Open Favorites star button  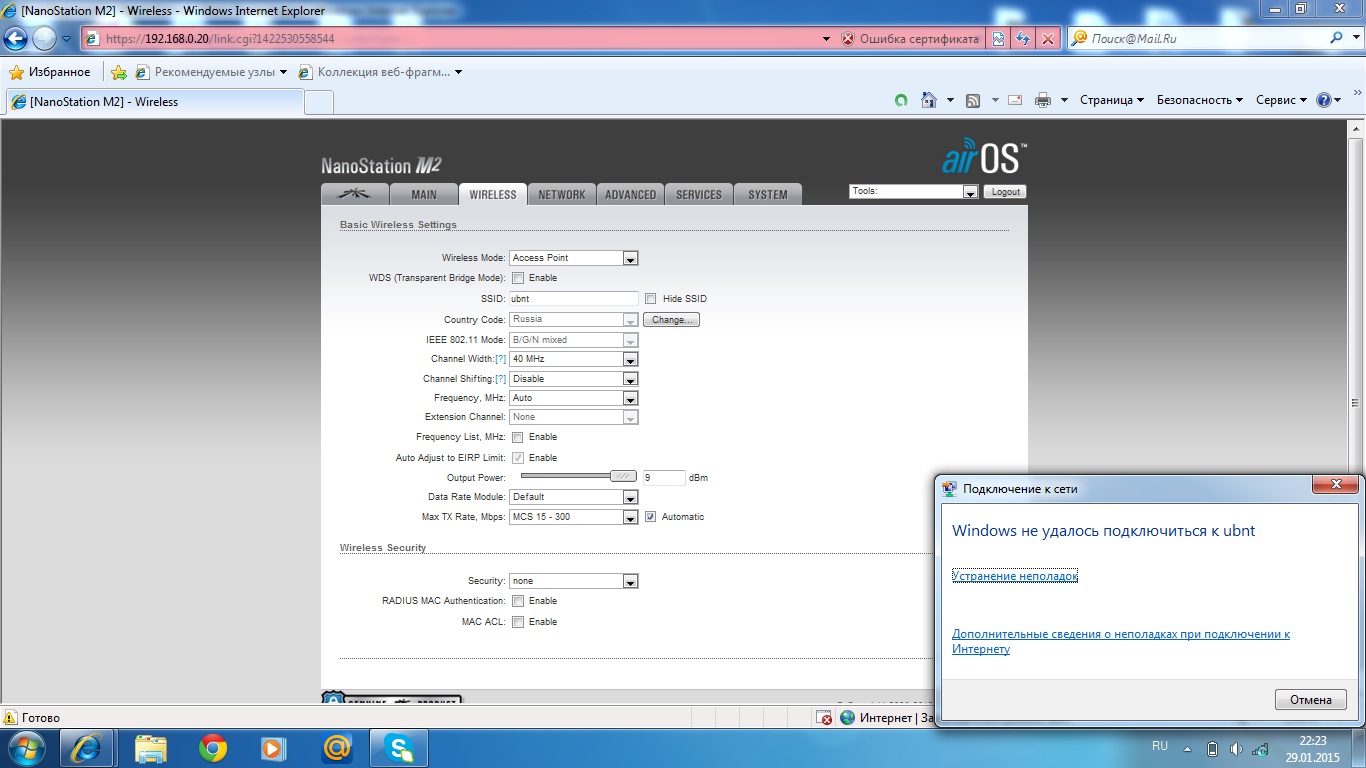coord(50,72)
